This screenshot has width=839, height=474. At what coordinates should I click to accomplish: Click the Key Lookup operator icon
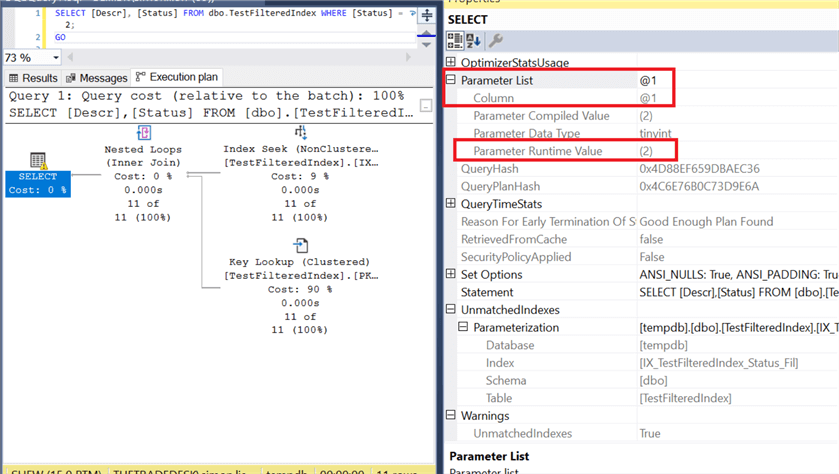click(x=301, y=246)
